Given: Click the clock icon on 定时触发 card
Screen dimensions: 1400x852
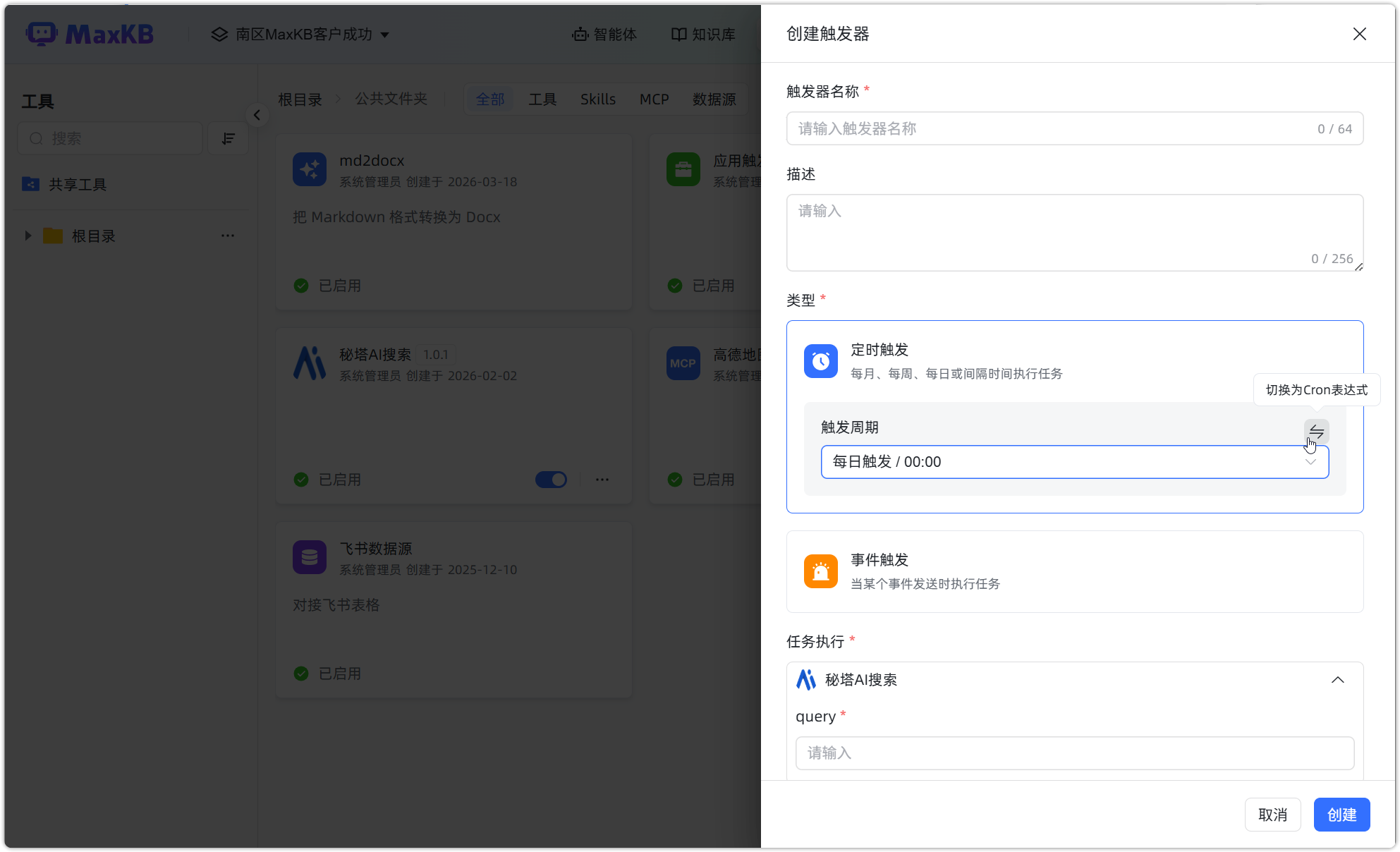Looking at the screenshot, I should coord(820,361).
